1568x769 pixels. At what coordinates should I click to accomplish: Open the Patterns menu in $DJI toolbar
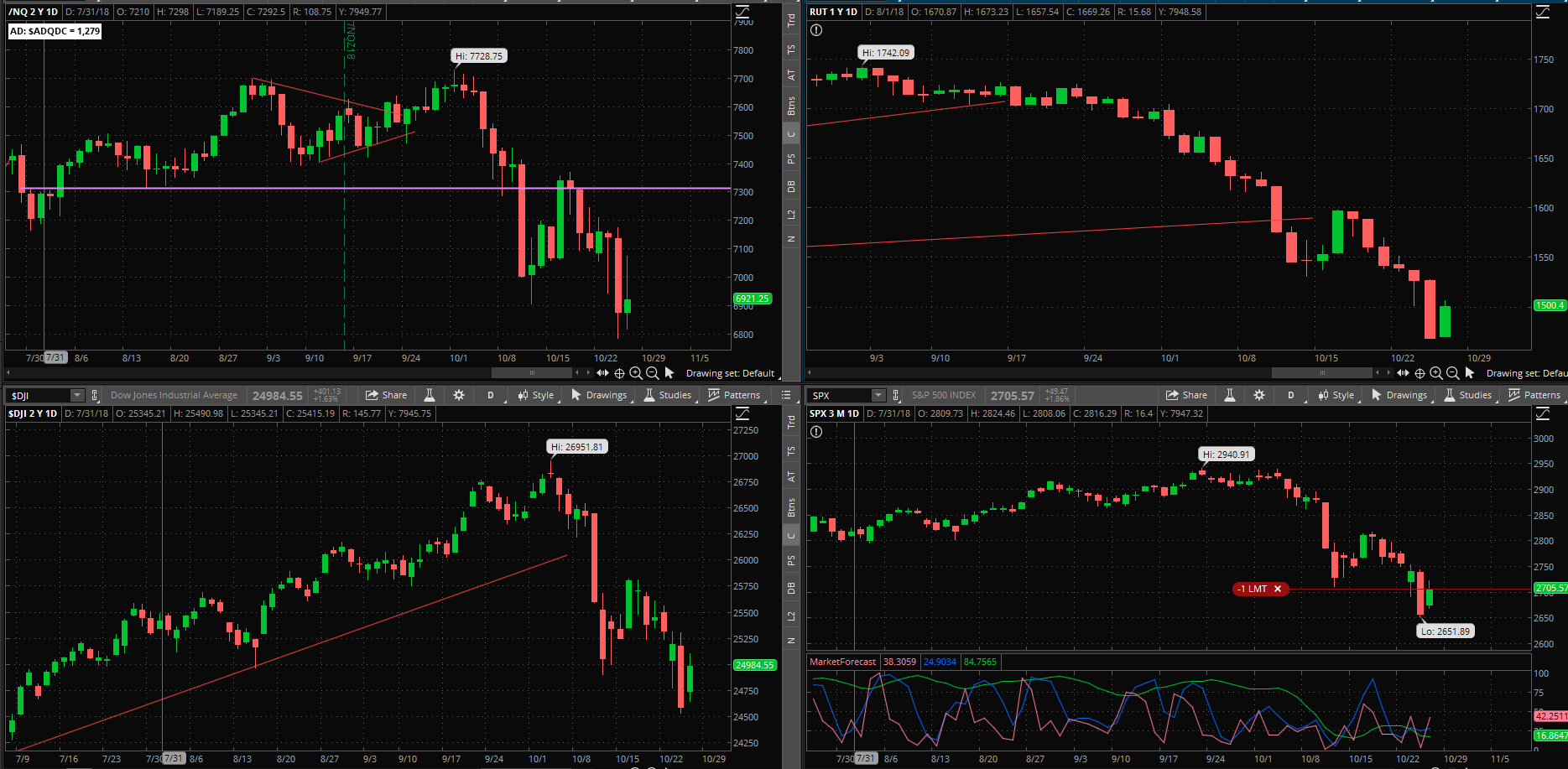[x=734, y=395]
